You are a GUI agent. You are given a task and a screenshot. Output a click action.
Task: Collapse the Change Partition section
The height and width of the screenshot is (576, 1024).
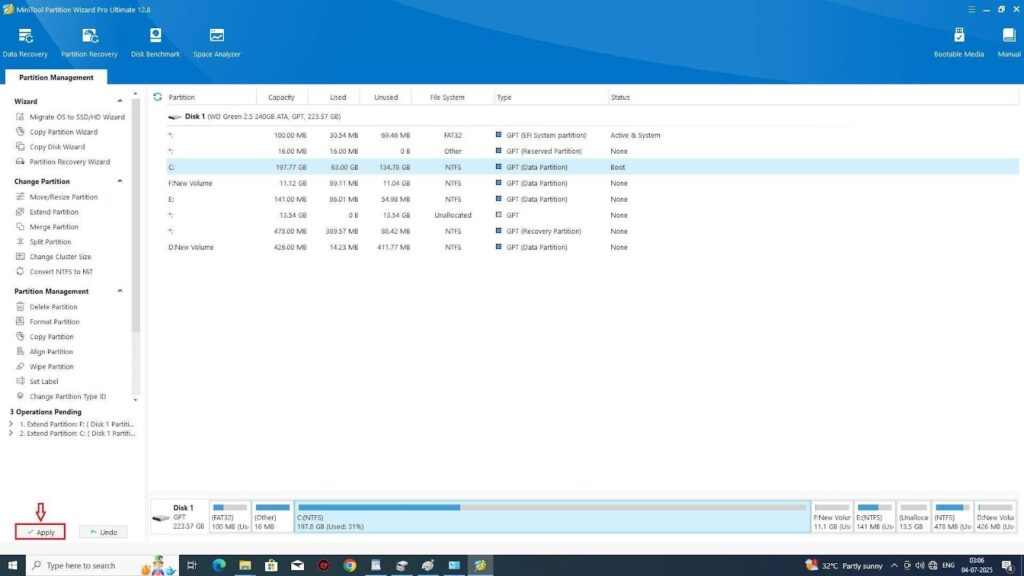[x=121, y=181]
